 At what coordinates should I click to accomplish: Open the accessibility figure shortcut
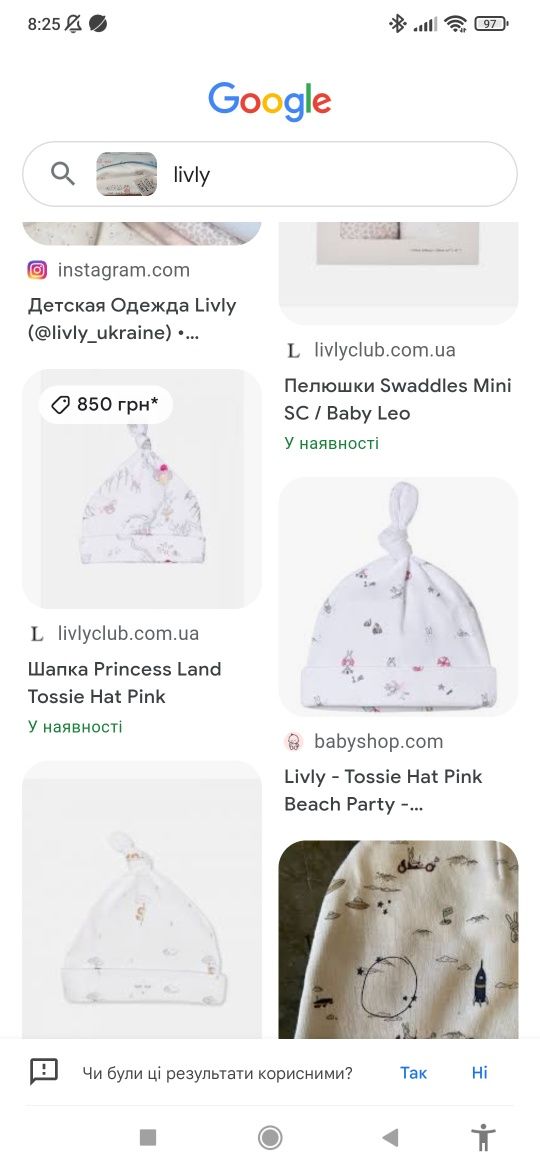click(483, 1137)
